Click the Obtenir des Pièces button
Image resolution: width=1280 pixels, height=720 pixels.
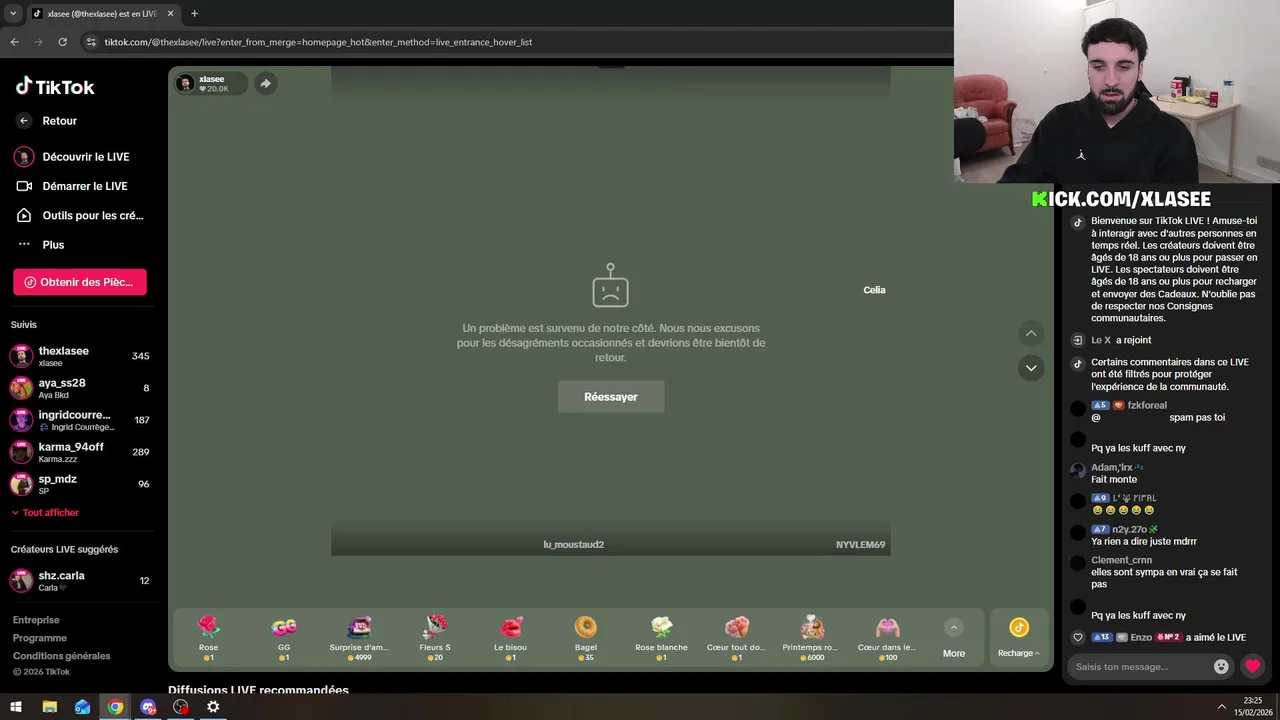80,282
